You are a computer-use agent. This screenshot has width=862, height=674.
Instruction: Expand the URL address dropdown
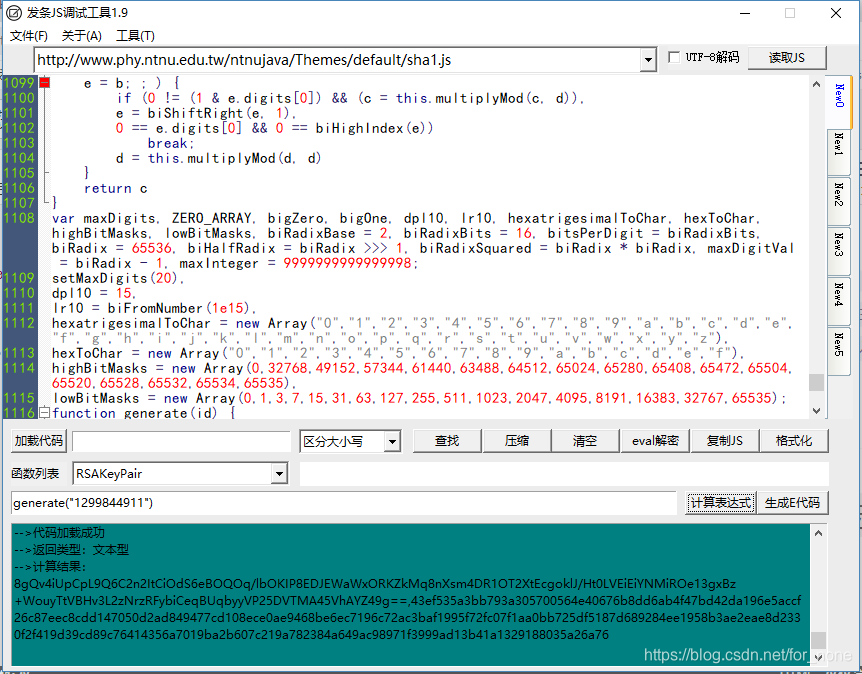coord(648,59)
